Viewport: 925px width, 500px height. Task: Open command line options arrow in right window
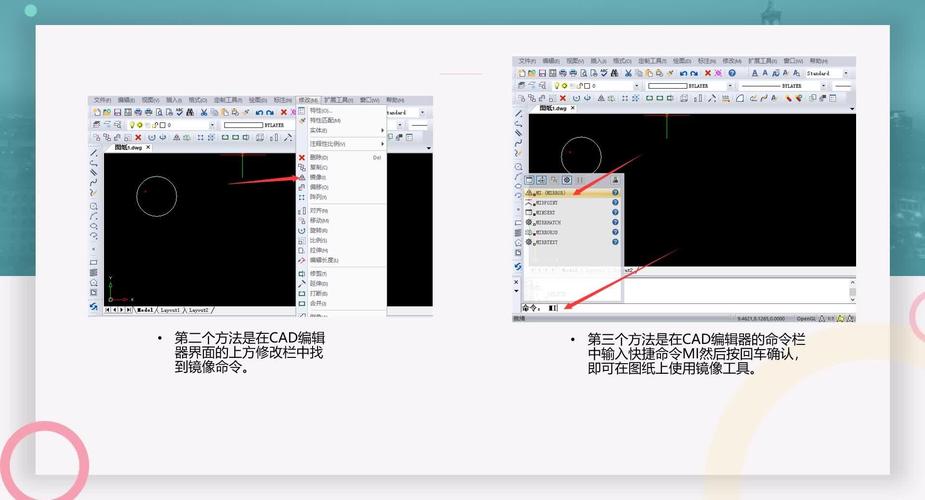[516, 291]
